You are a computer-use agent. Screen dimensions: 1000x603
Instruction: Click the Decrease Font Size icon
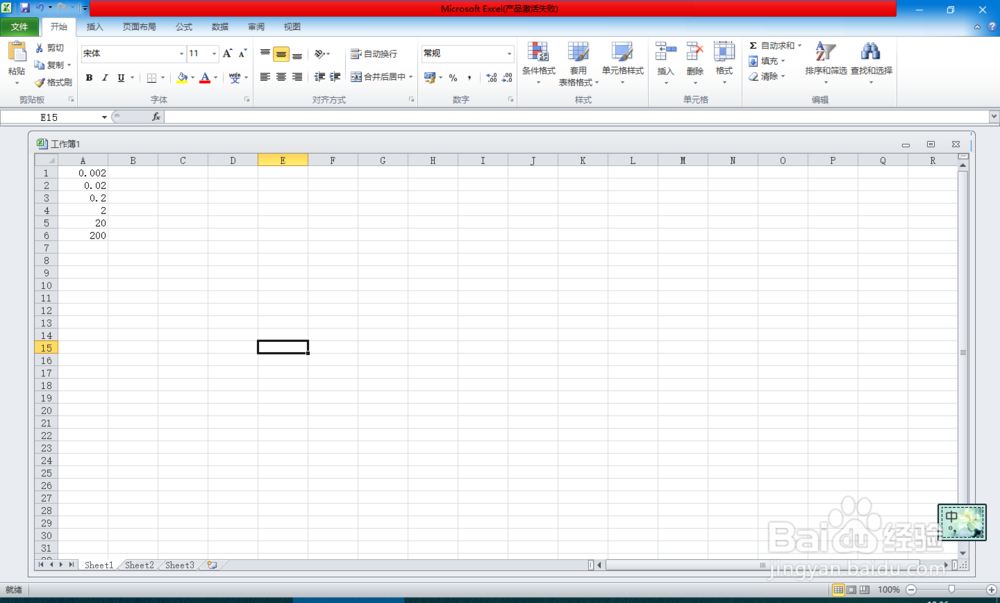pos(242,54)
